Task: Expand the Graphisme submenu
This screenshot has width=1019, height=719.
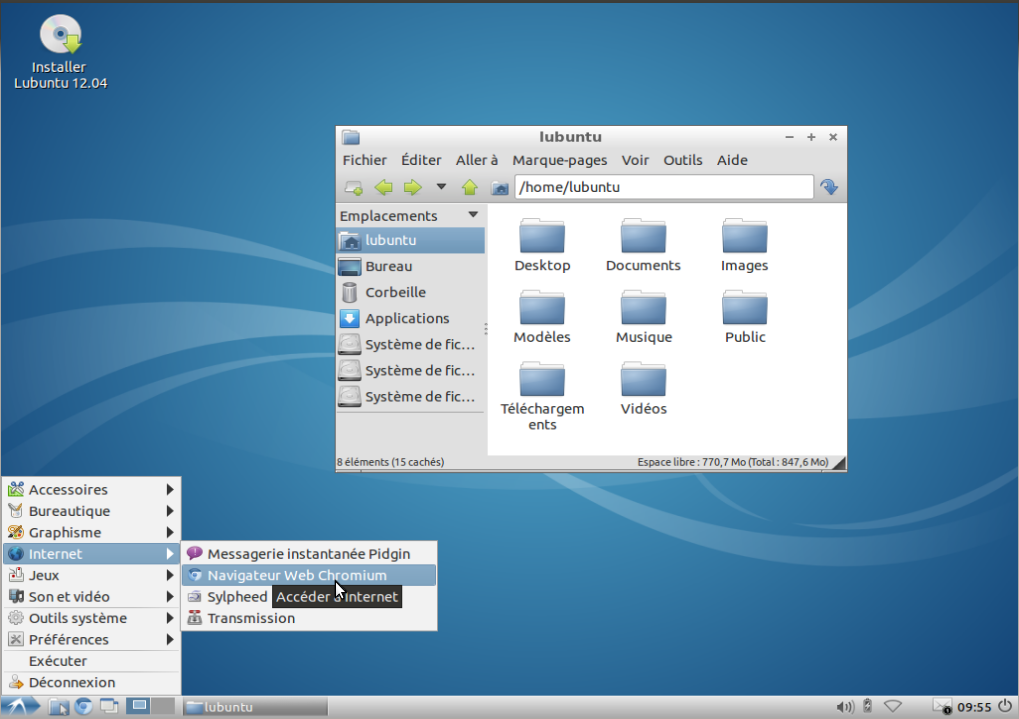Action: pos(92,532)
